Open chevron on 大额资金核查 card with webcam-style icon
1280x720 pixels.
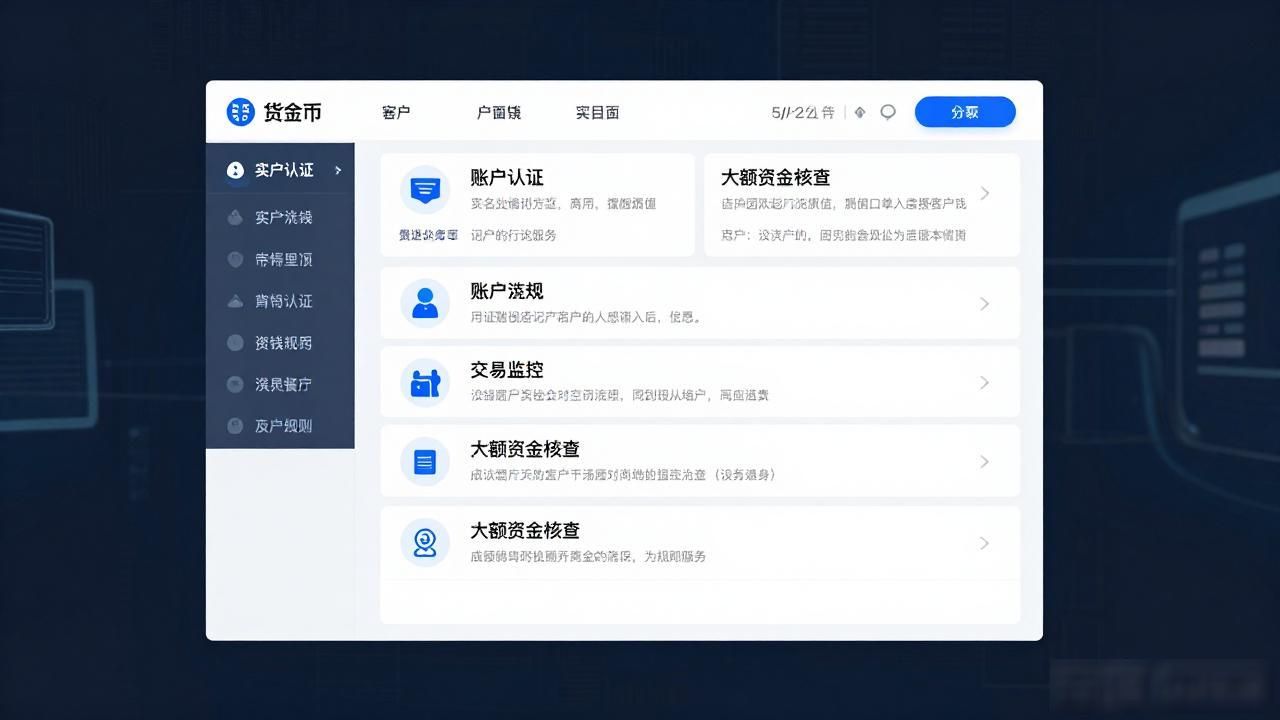[985, 543]
